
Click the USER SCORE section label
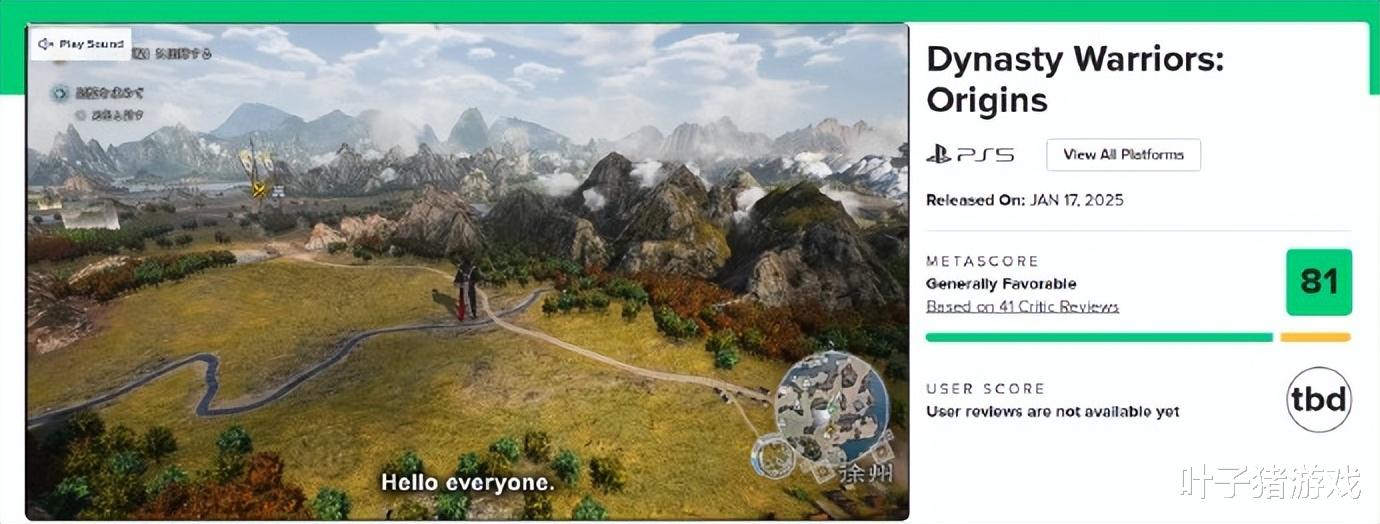coord(985,388)
